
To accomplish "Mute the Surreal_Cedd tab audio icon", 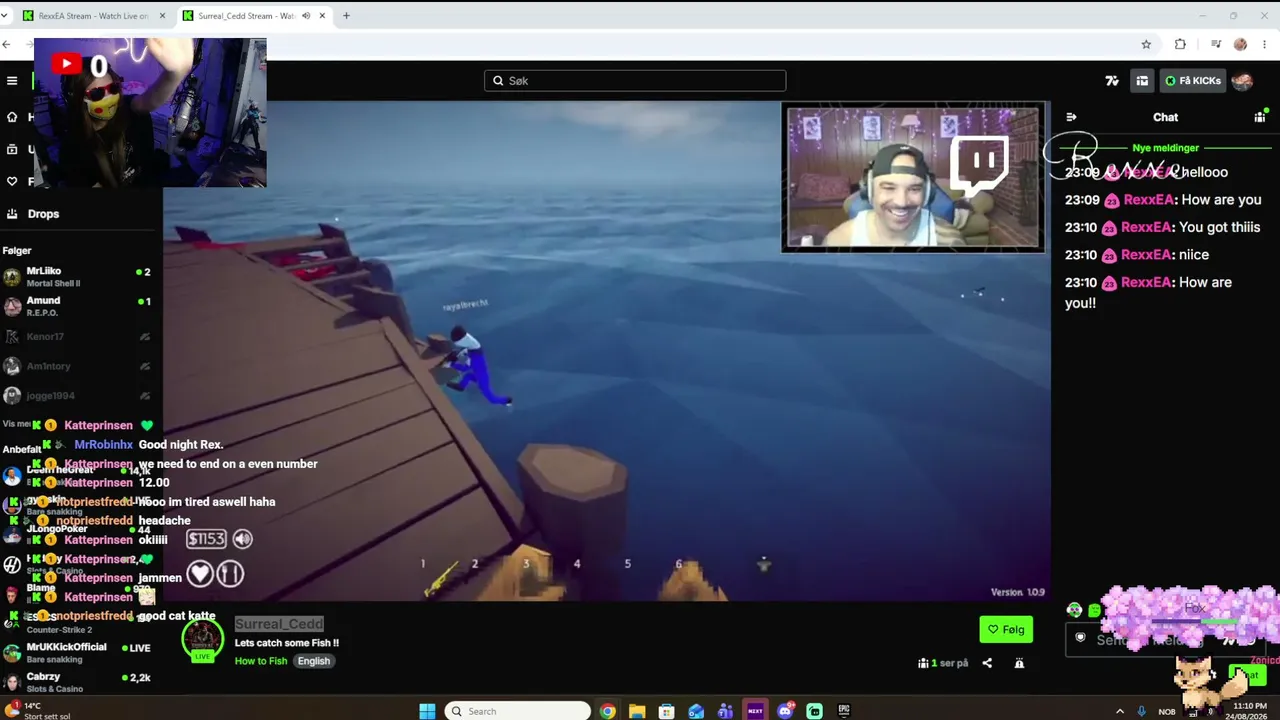I will pyautogui.click(x=306, y=16).
